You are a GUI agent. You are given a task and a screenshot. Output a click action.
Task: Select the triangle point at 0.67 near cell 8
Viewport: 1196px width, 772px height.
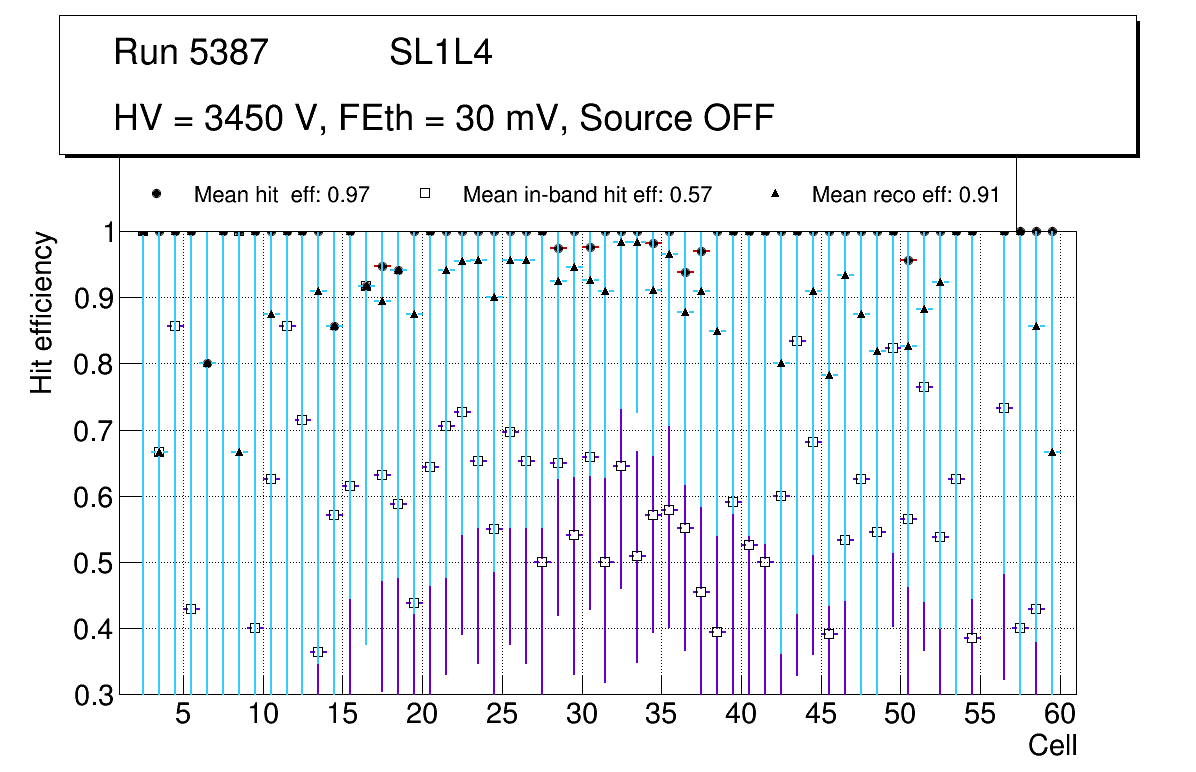point(238,452)
